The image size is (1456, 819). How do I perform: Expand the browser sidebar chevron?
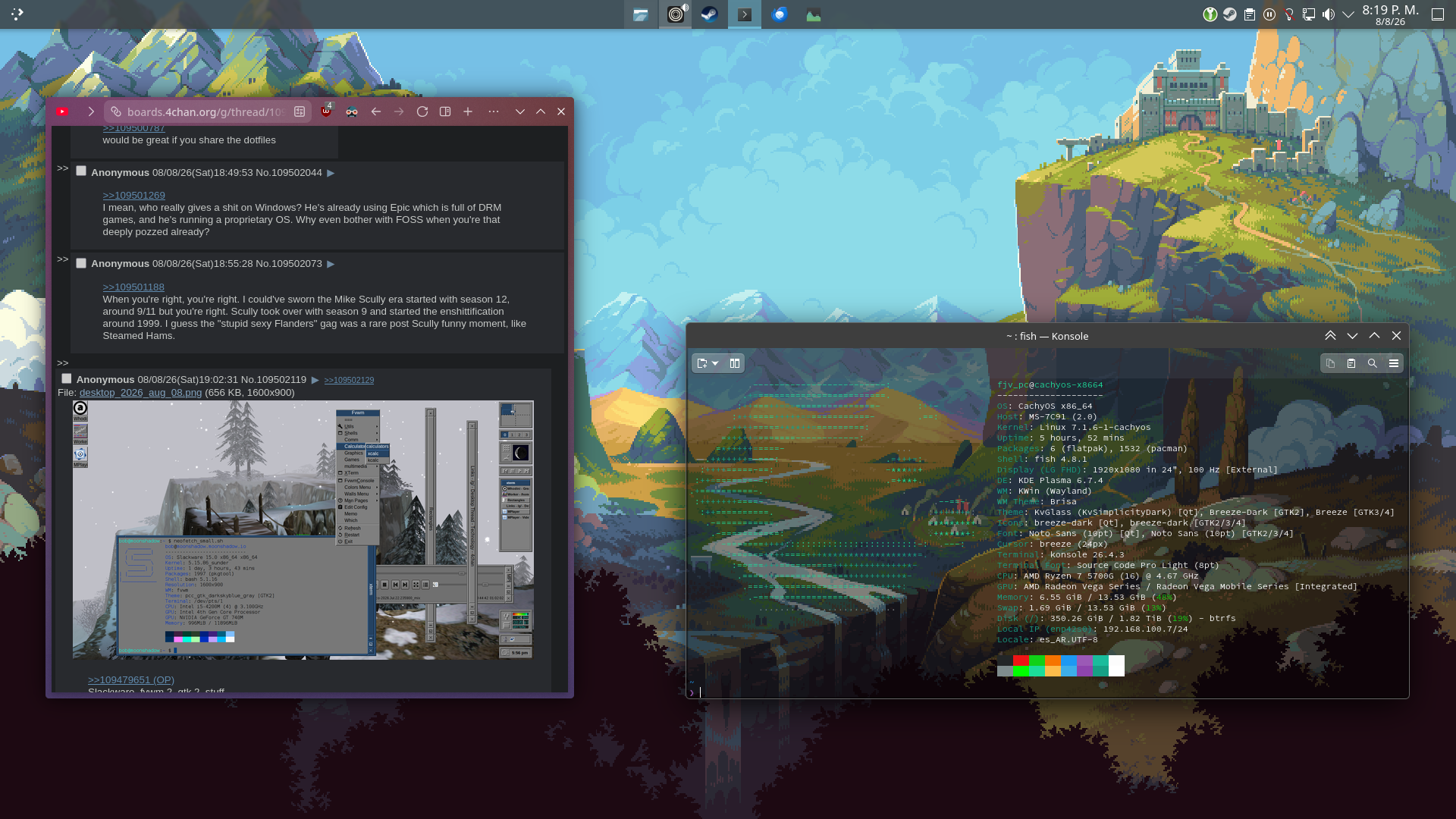pyautogui.click(x=91, y=111)
